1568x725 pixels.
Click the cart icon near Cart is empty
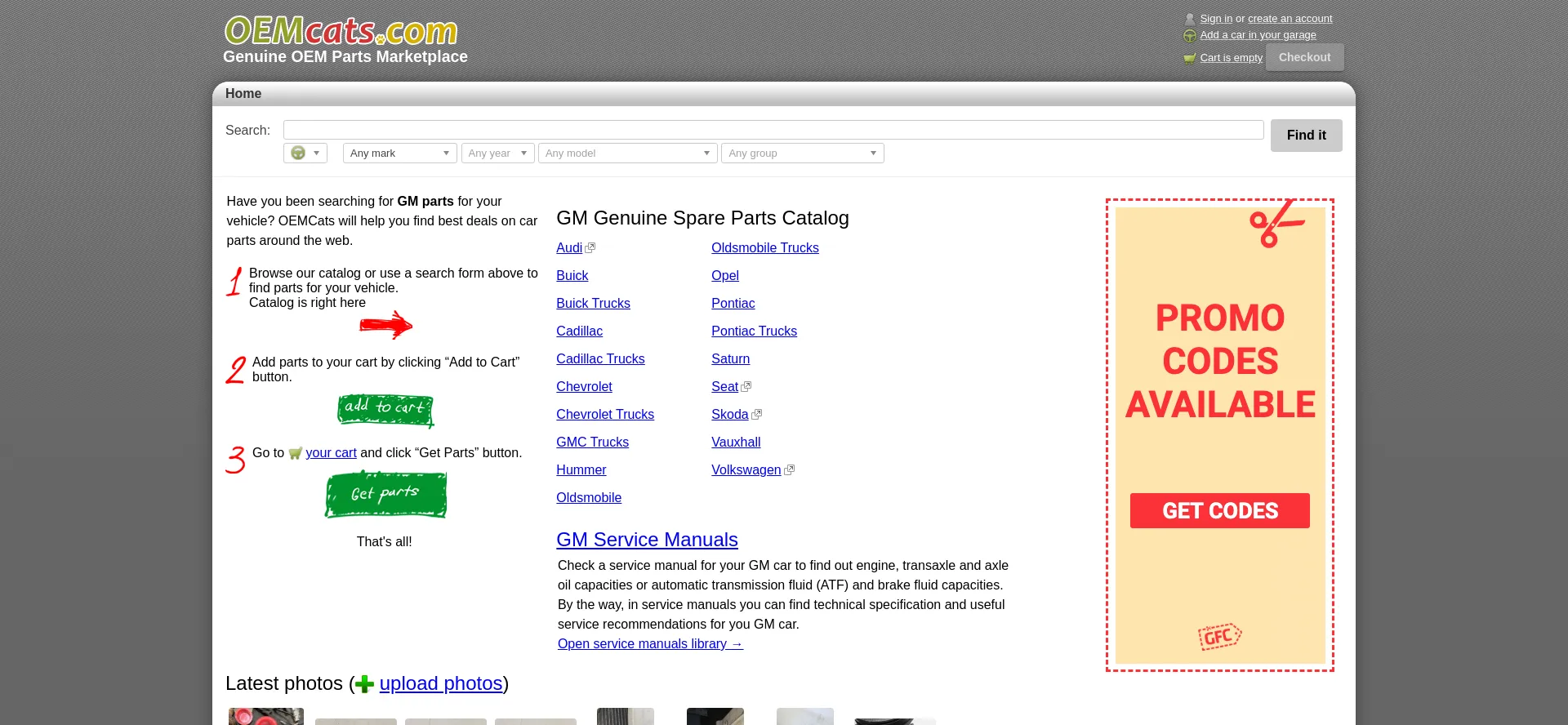[1189, 58]
